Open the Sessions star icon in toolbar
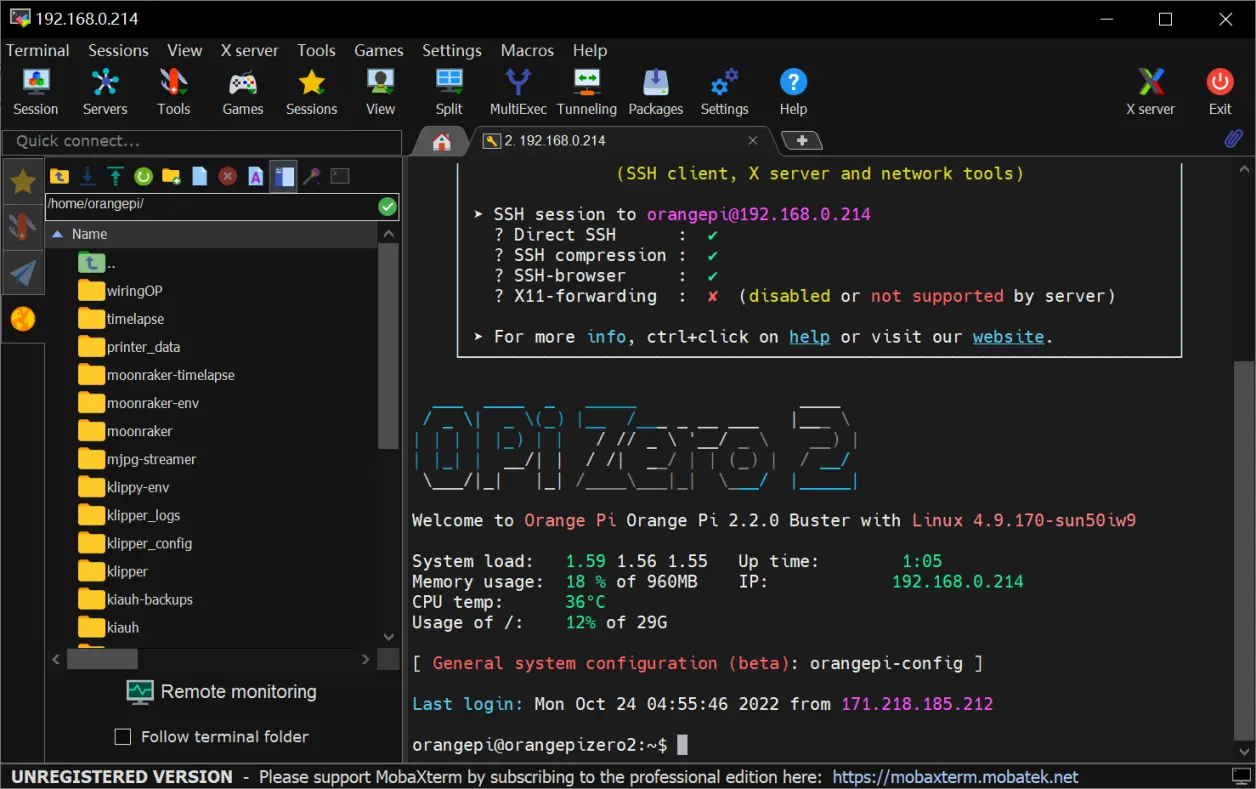The image size is (1256, 789). point(312,91)
